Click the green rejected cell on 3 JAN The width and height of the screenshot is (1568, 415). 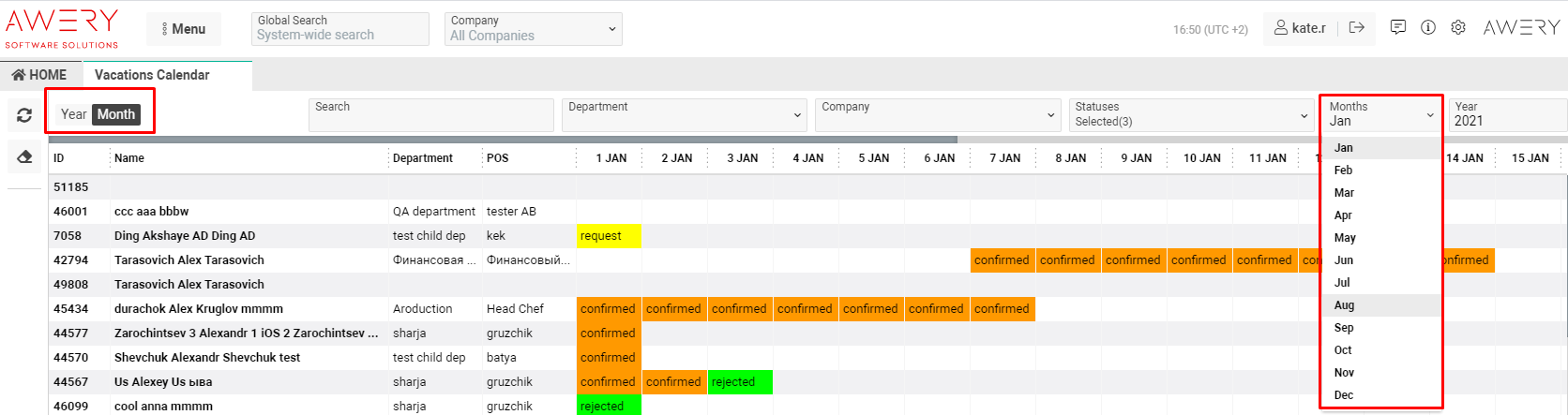click(x=739, y=382)
